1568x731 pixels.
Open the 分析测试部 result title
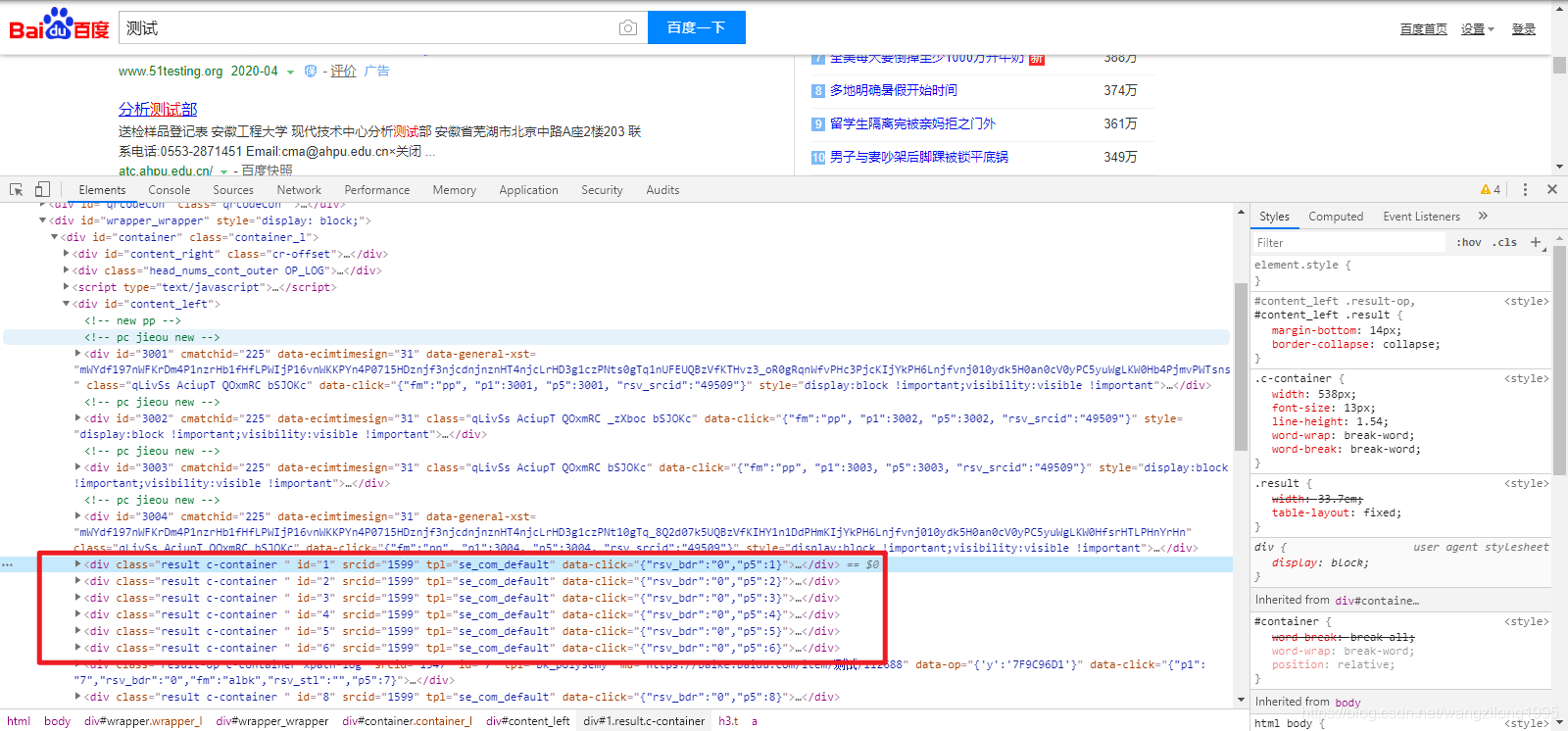[158, 109]
